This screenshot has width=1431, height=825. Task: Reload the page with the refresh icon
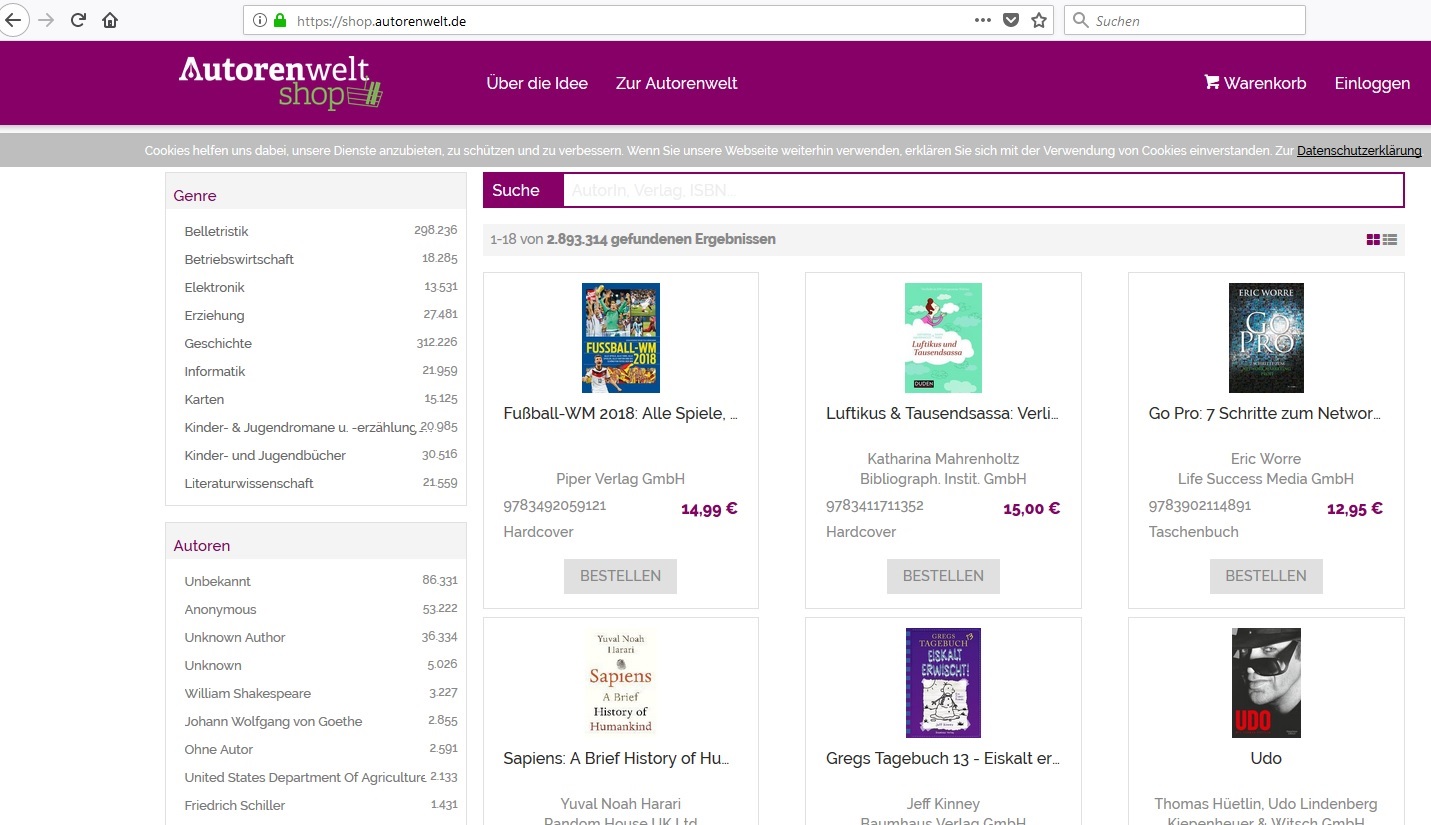coord(78,20)
